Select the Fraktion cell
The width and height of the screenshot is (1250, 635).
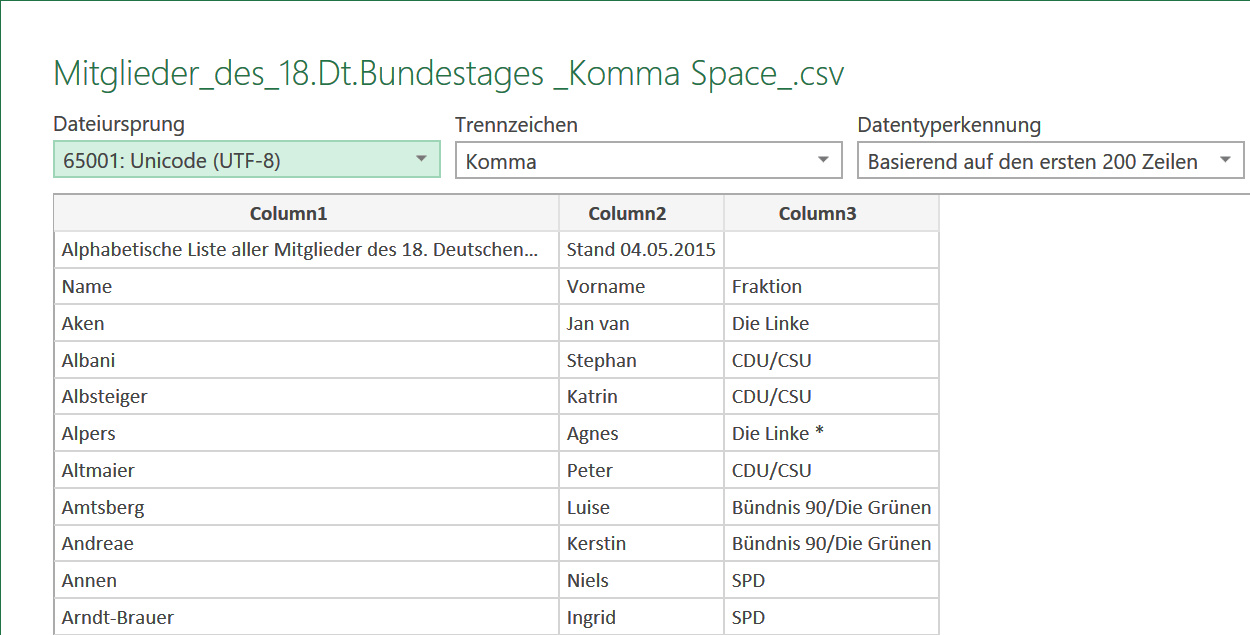coord(831,286)
